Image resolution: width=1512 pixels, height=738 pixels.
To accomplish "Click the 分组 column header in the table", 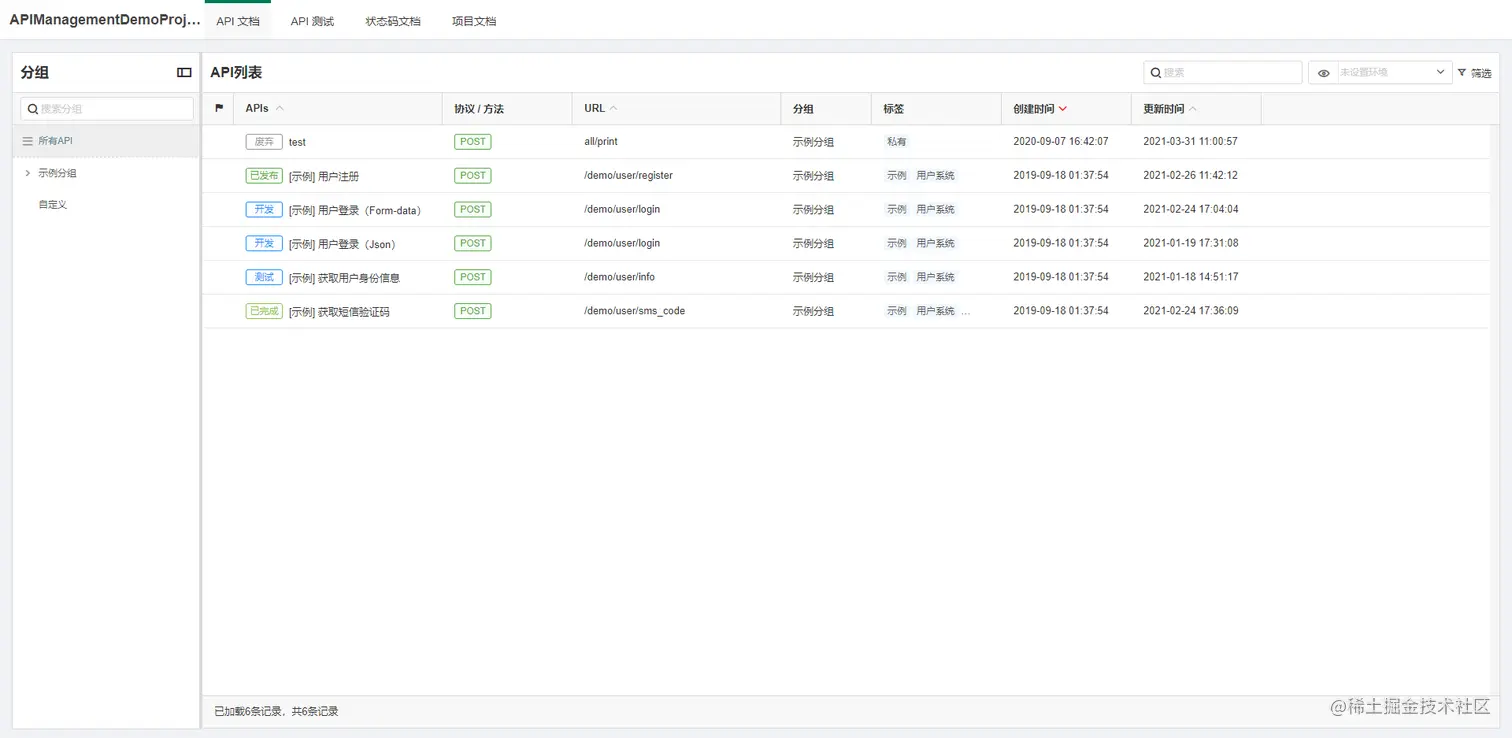I will pyautogui.click(x=803, y=109).
